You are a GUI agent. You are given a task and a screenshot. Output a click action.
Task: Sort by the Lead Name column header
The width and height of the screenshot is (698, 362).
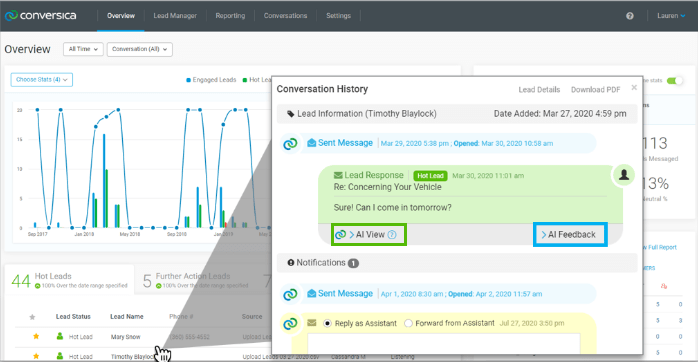tap(127, 317)
